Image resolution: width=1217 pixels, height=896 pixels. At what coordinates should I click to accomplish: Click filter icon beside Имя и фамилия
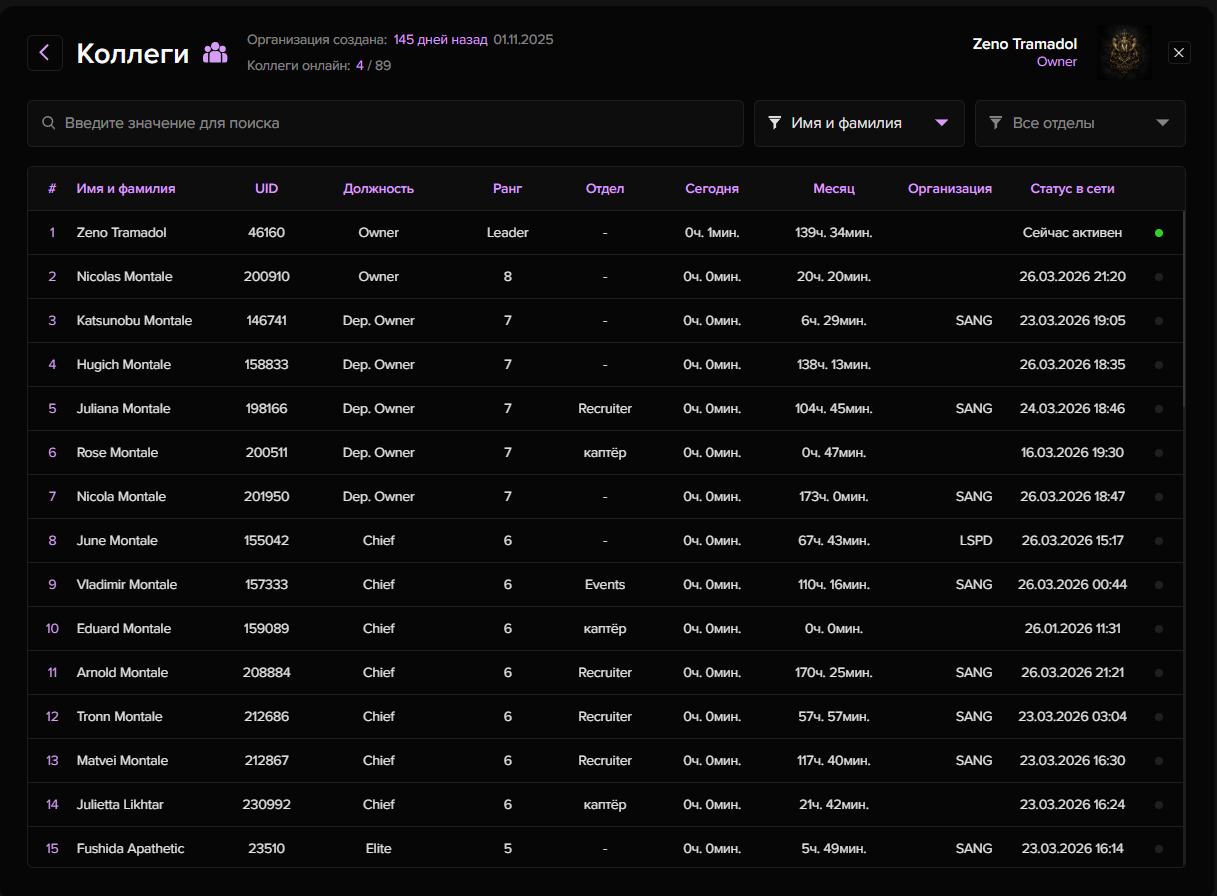click(774, 123)
